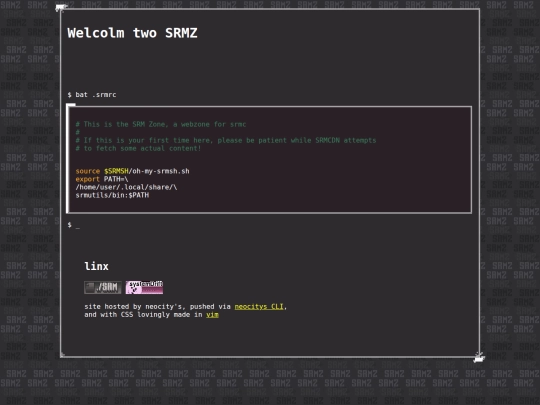Select comment 'This is the SRM Zone' line
Screen dimensions: 540x405
161,124
